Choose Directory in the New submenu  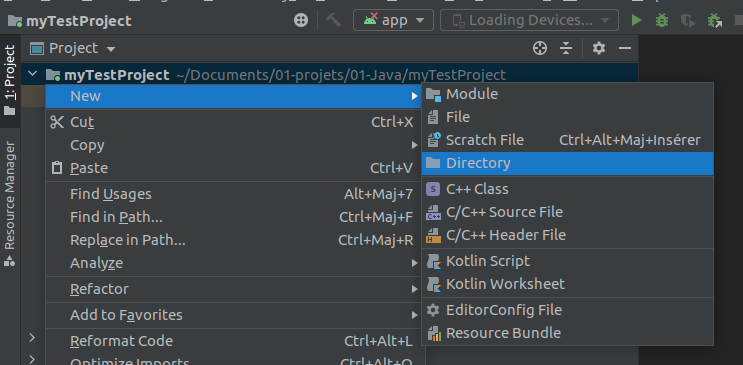click(x=567, y=163)
